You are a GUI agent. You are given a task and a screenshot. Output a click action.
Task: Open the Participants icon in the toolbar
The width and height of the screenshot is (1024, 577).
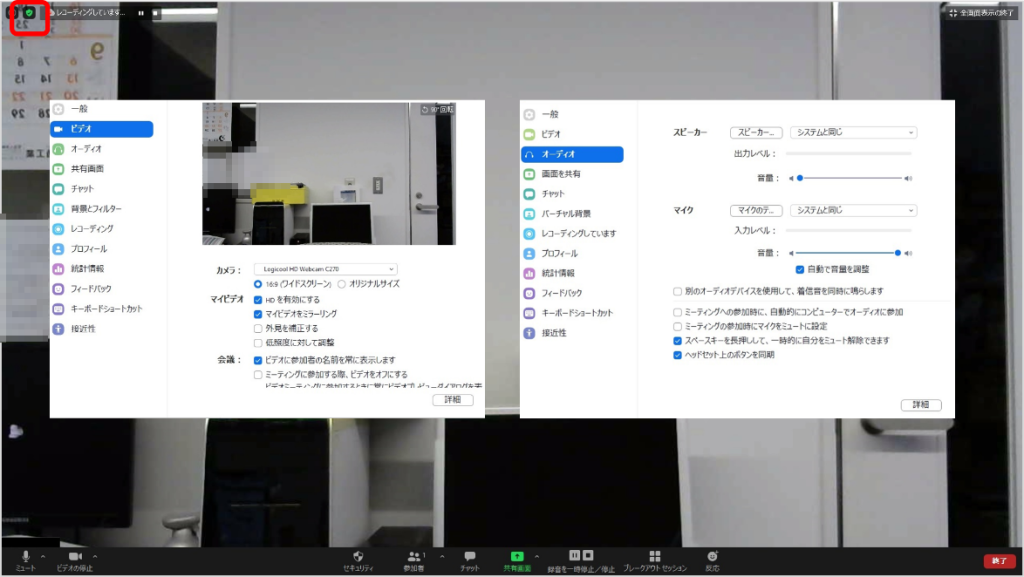point(414,556)
